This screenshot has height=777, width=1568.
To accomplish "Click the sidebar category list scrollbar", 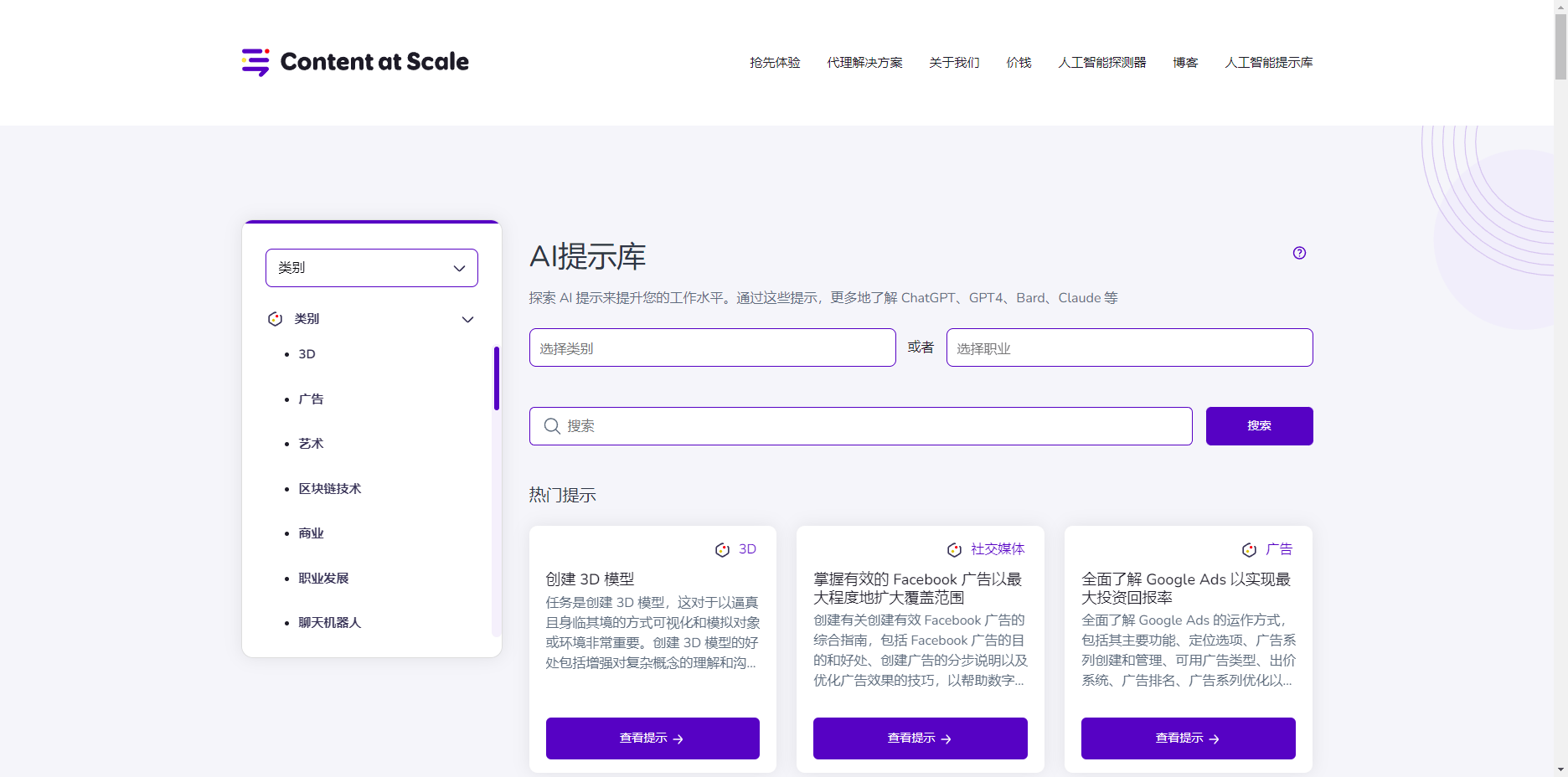I will [497, 378].
